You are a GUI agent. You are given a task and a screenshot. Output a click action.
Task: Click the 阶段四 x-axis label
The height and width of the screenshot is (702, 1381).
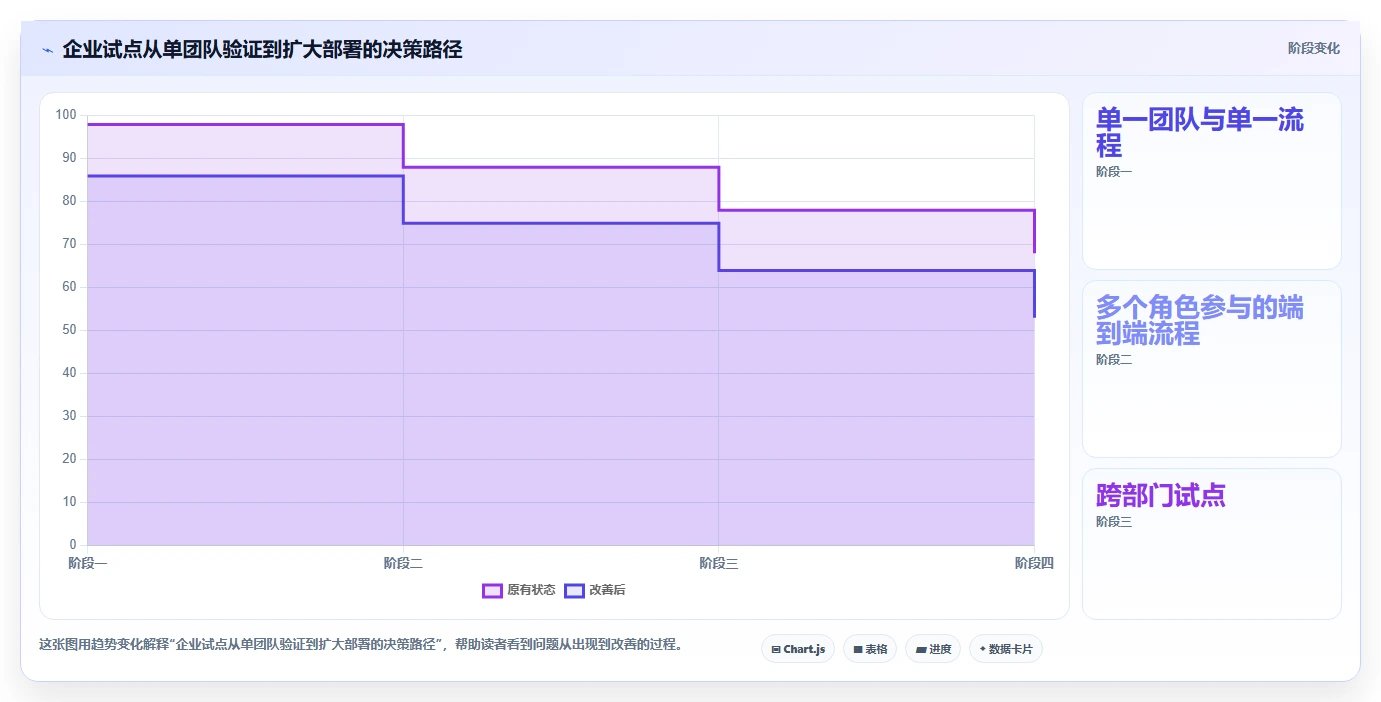point(1034,564)
